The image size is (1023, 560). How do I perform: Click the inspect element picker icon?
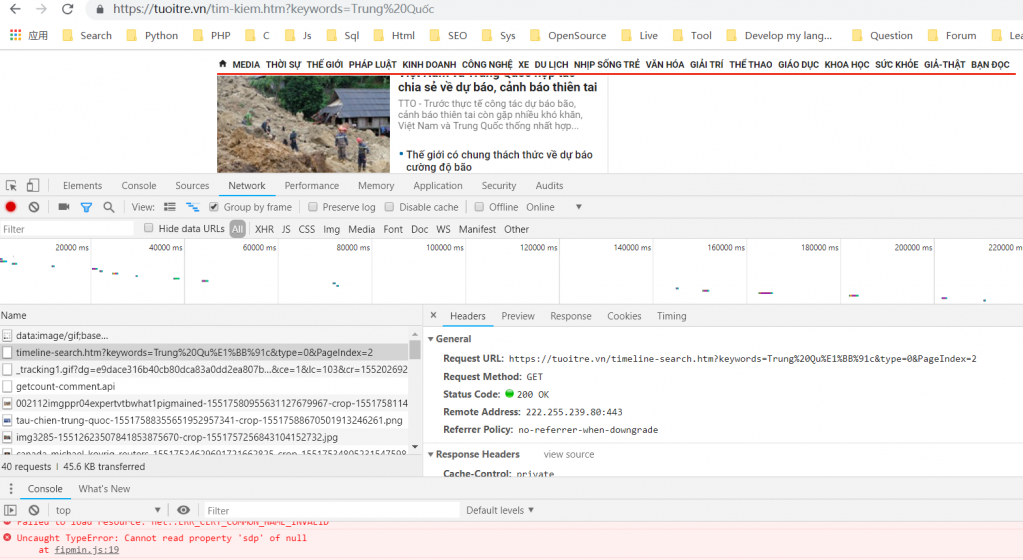[12, 185]
